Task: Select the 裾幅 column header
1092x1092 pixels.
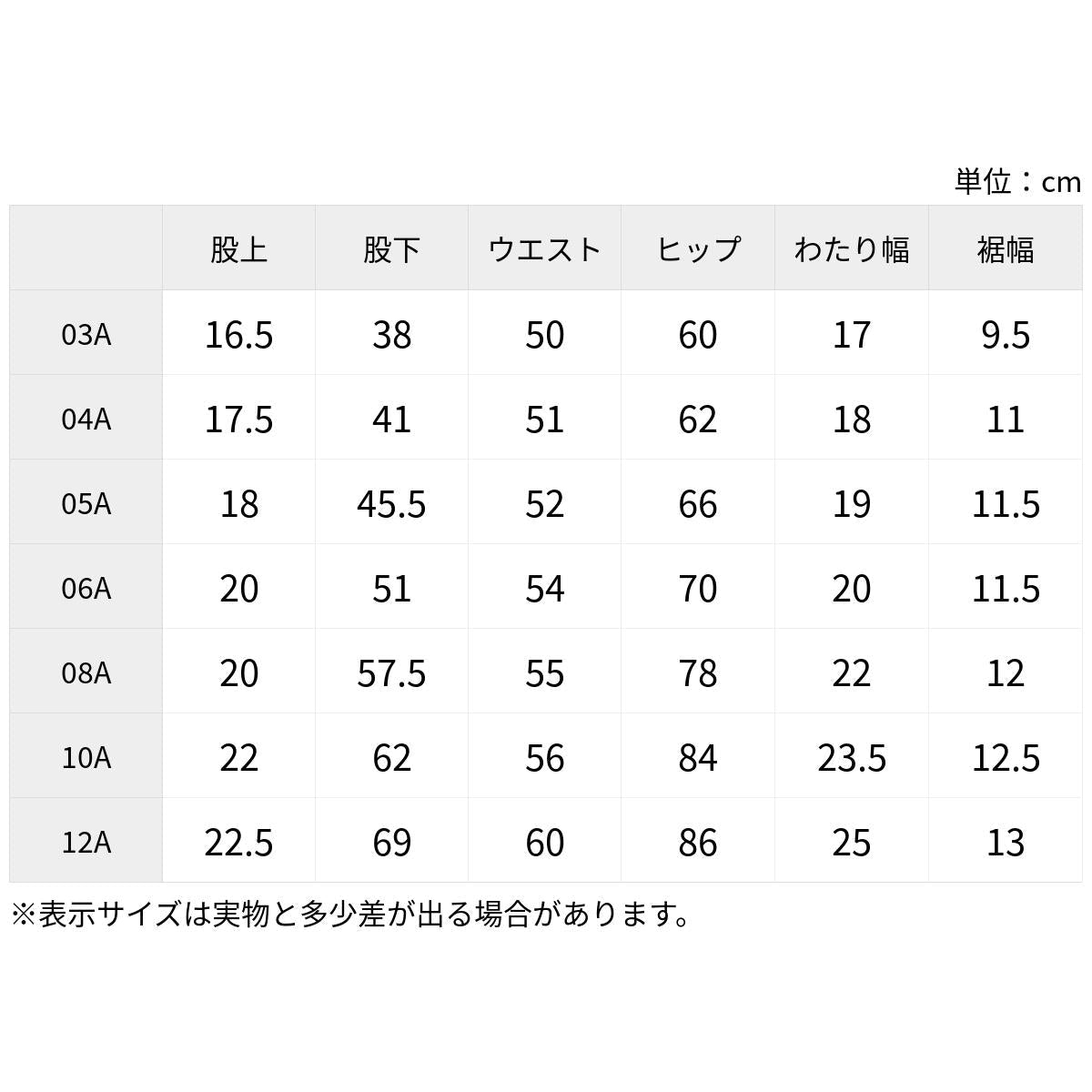Action: click(x=1005, y=248)
